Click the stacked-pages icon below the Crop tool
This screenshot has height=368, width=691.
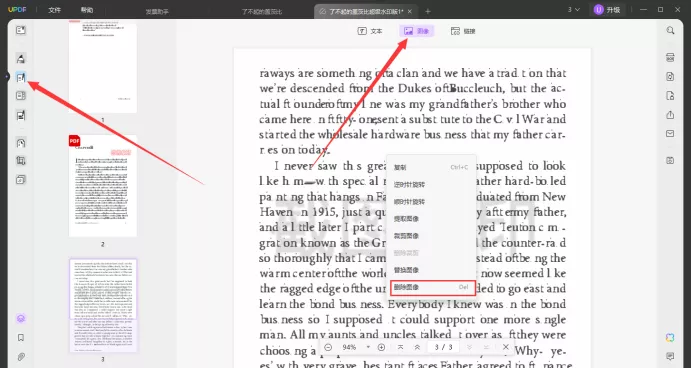21,179
